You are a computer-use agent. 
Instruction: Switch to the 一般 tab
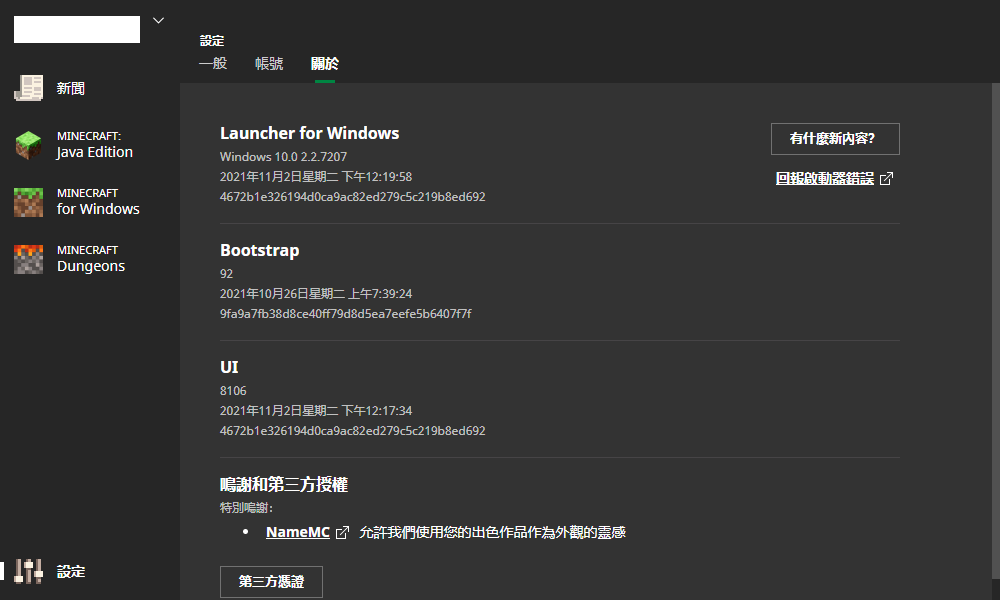pos(213,63)
